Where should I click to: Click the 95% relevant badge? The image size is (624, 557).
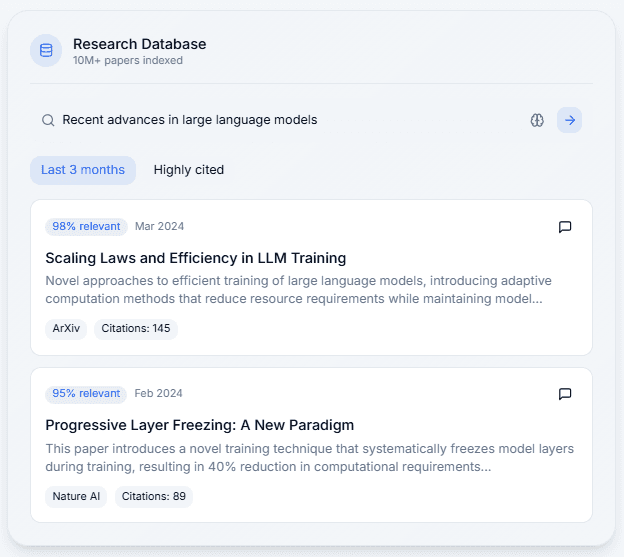tap(86, 393)
